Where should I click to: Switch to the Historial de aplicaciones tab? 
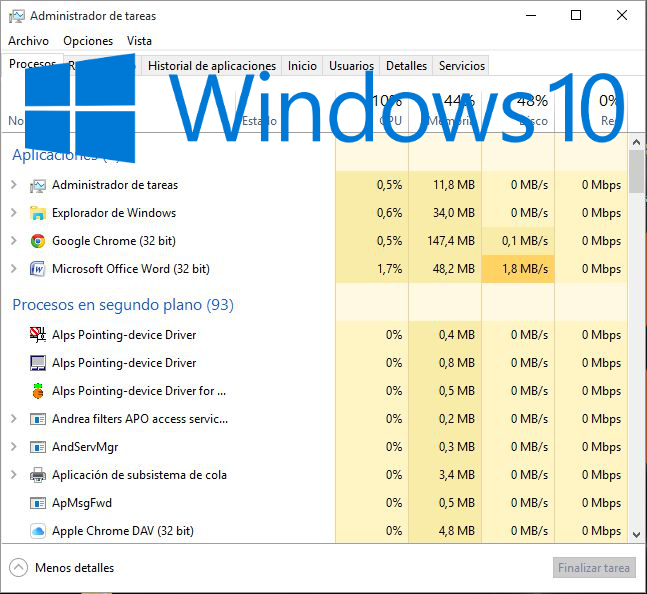point(212,66)
